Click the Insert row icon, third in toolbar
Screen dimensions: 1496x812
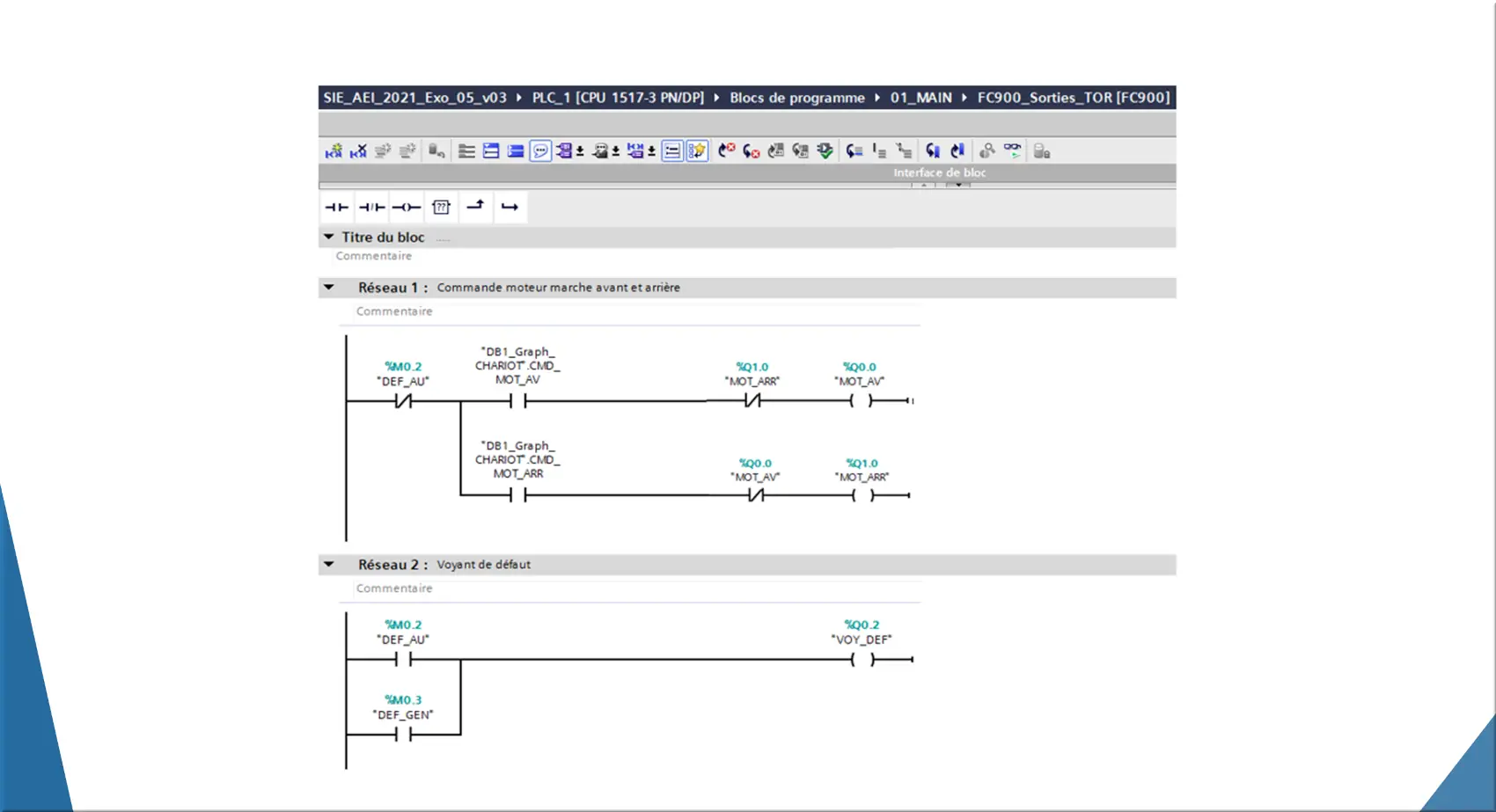[383, 151]
